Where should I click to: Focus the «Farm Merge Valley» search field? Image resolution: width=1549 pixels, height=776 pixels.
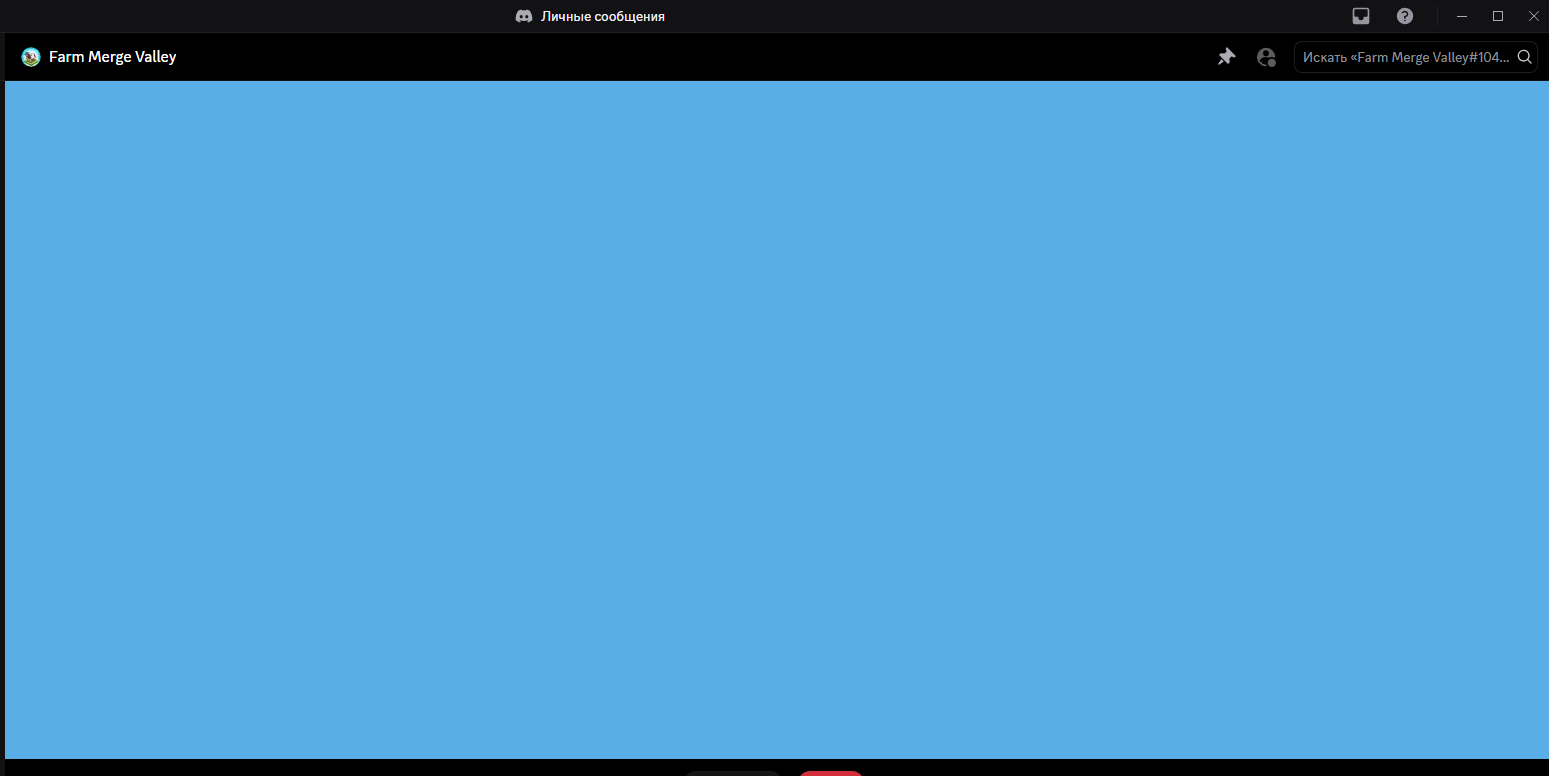click(1405, 57)
